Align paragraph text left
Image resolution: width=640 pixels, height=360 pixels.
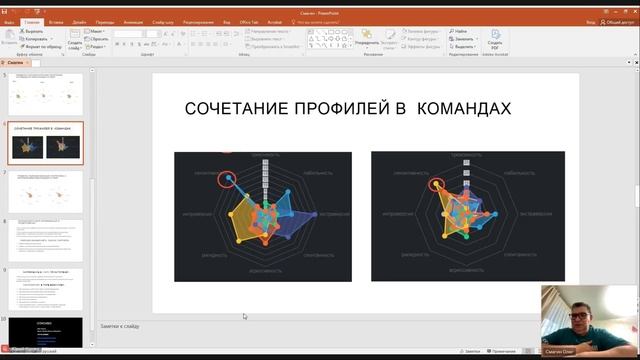(x=193, y=44)
